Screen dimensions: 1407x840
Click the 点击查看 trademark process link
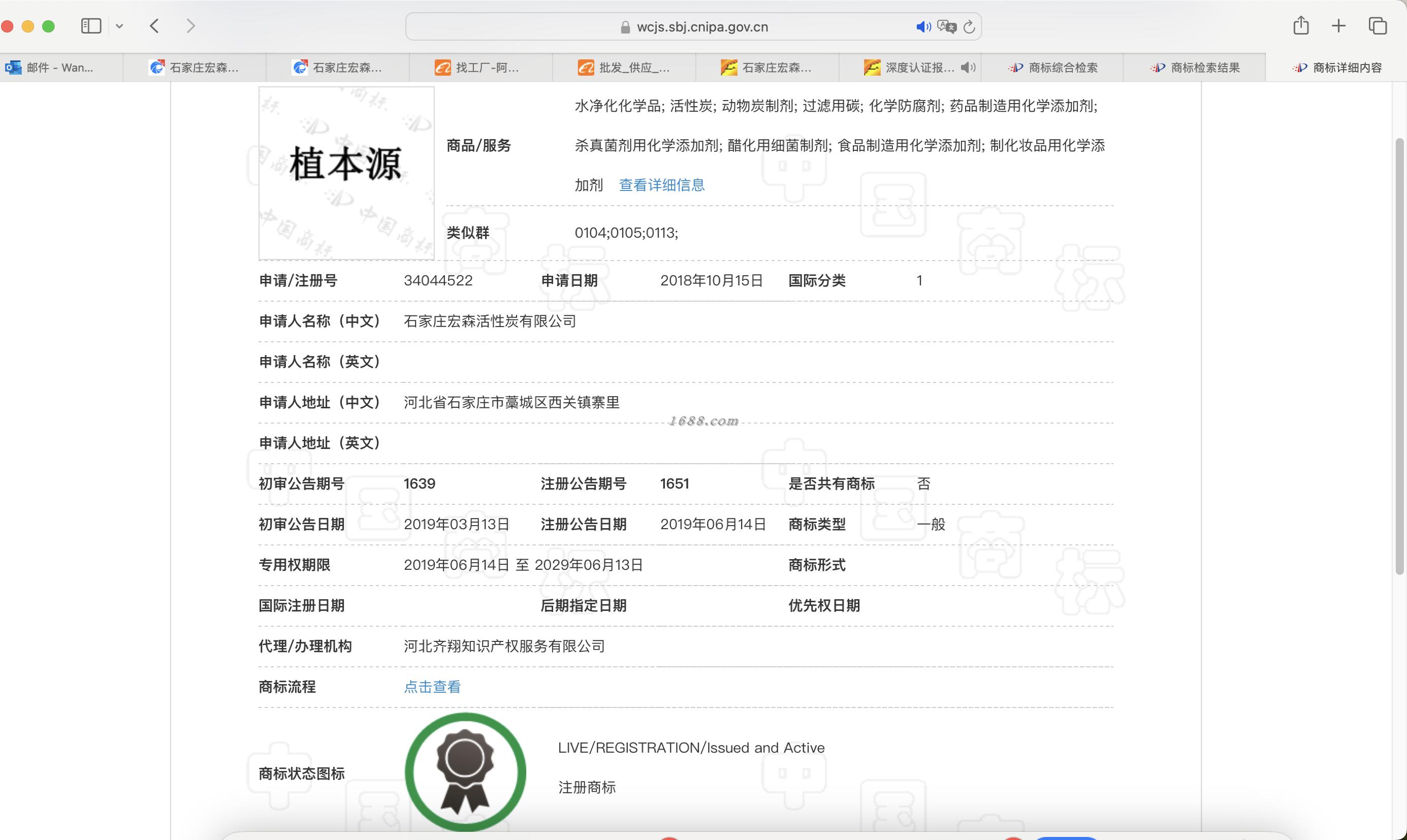pyautogui.click(x=432, y=687)
